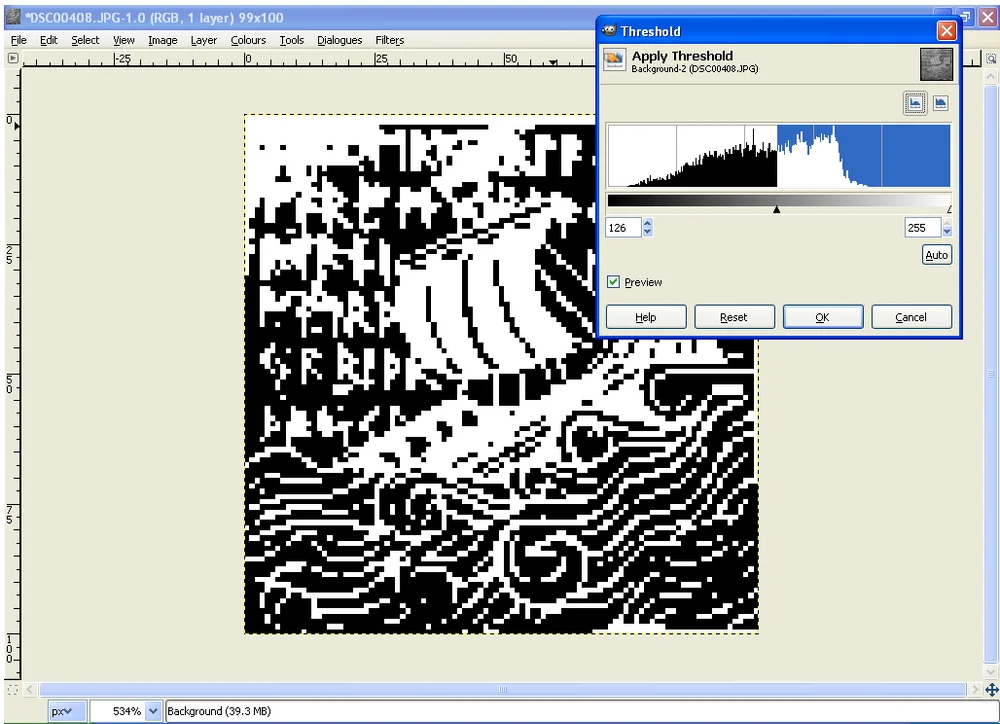The image size is (1000, 724).
Task: Disable the Preview checkbox
Action: point(613,282)
